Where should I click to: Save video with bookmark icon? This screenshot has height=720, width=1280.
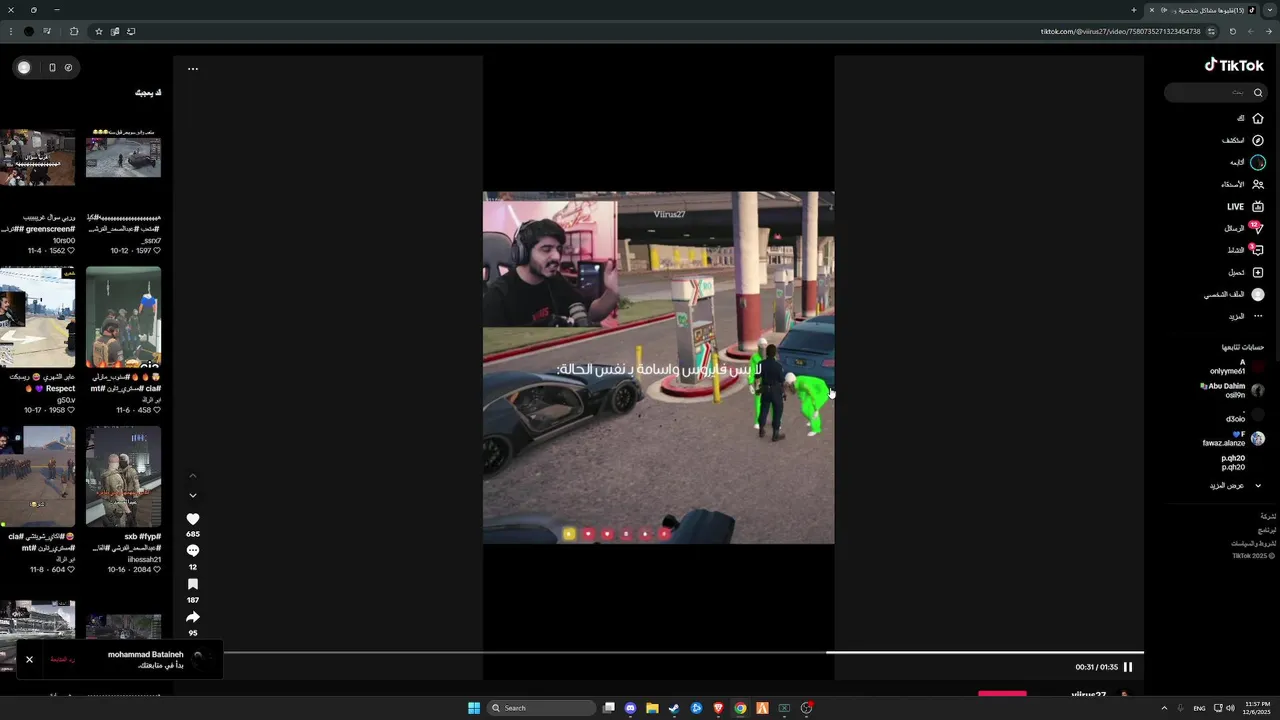point(193,584)
